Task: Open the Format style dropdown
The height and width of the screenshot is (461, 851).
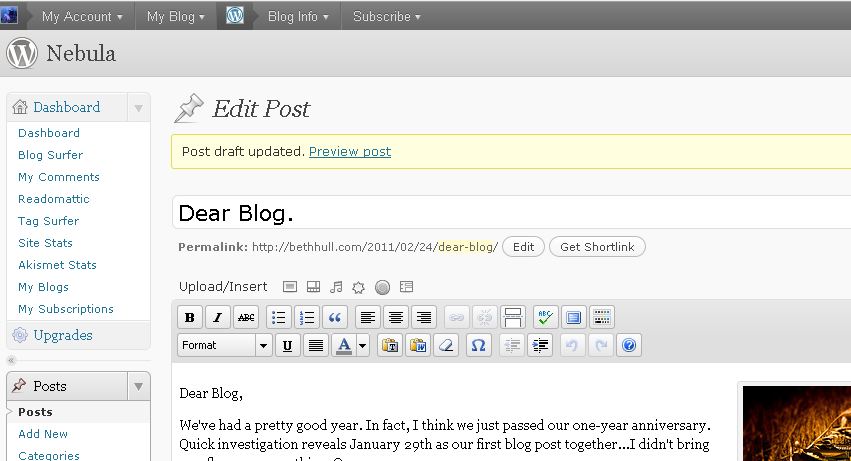Action: point(225,345)
